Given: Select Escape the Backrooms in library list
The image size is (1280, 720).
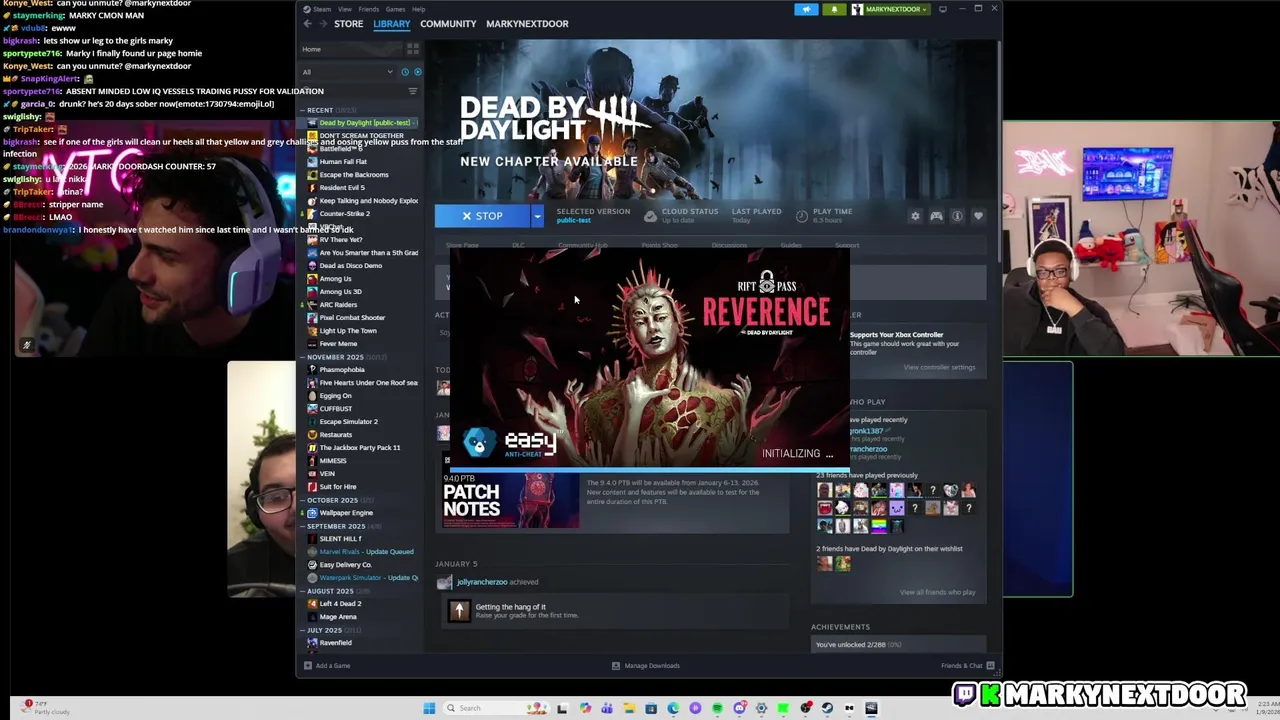Looking at the screenshot, I should (x=354, y=175).
